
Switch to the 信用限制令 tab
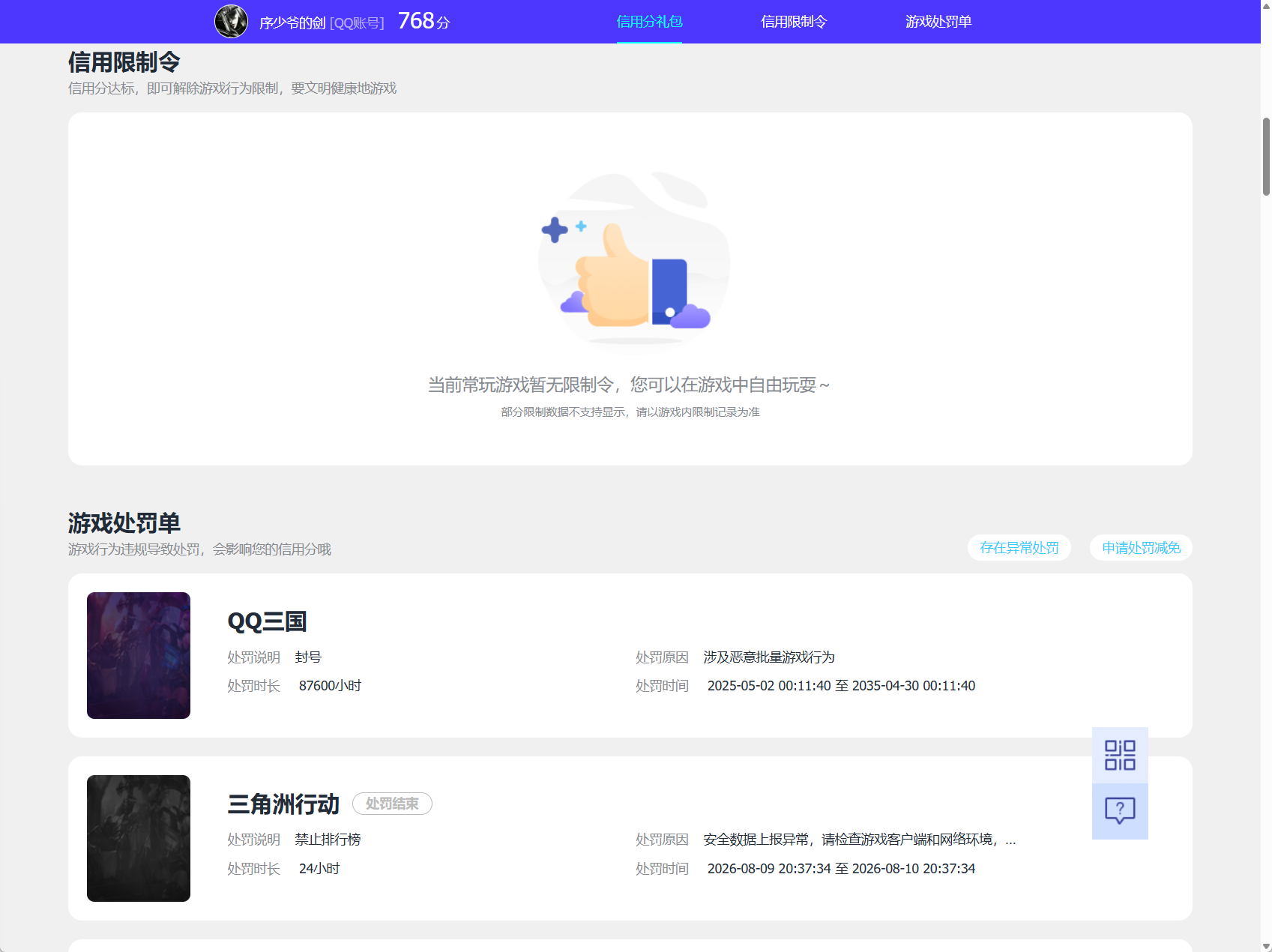tap(794, 22)
